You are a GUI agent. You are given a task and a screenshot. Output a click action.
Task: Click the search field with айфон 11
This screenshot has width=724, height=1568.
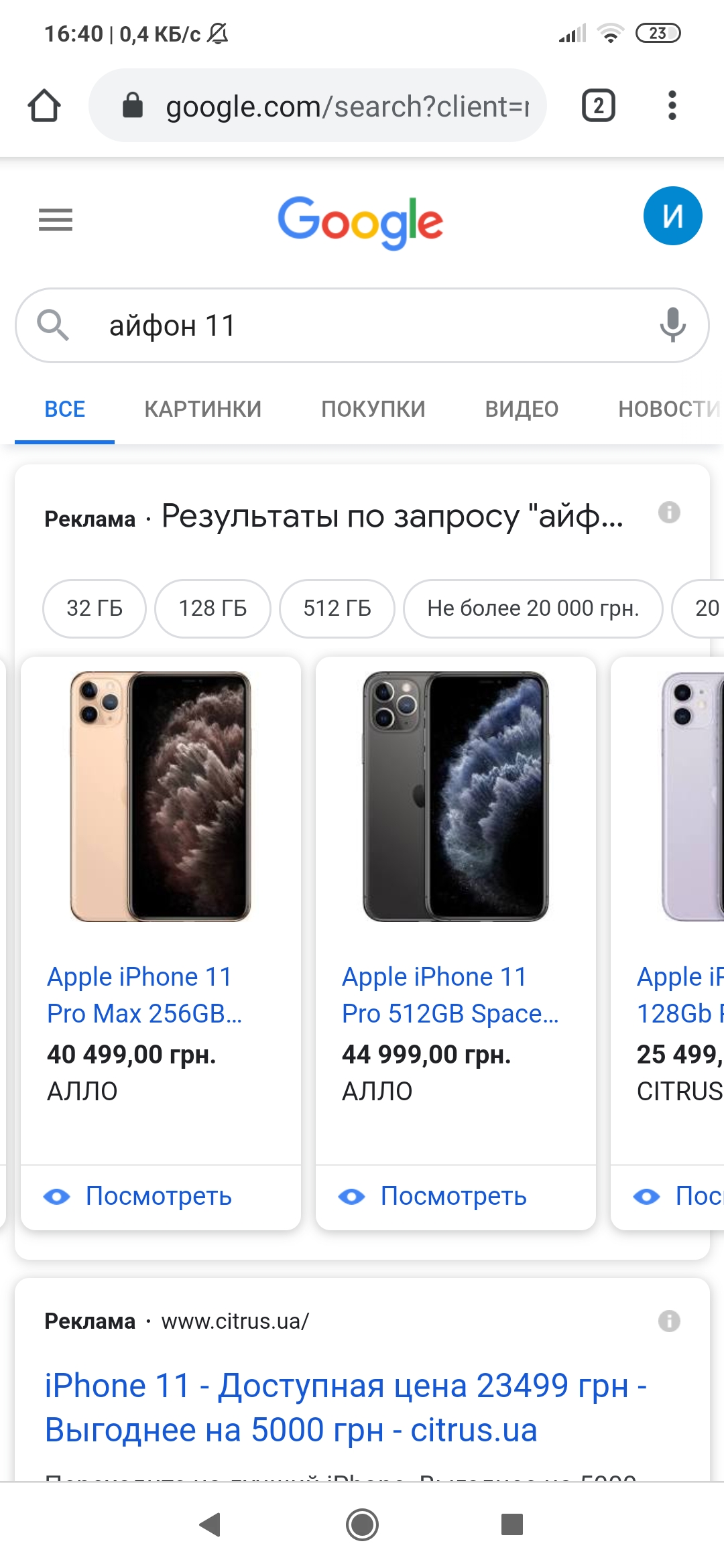(362, 326)
